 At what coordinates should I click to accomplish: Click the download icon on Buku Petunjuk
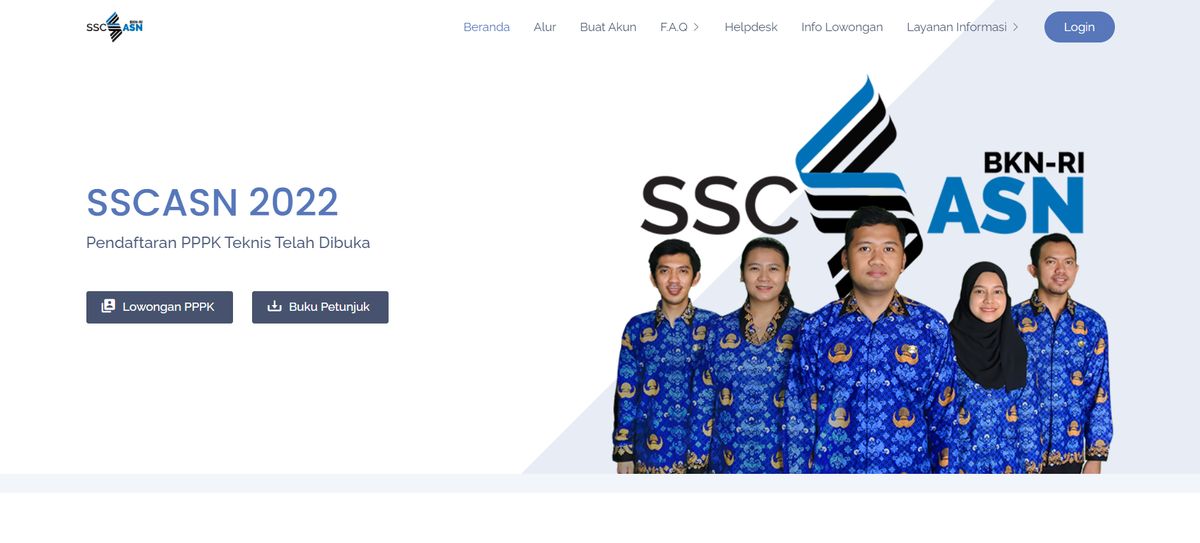(x=275, y=307)
